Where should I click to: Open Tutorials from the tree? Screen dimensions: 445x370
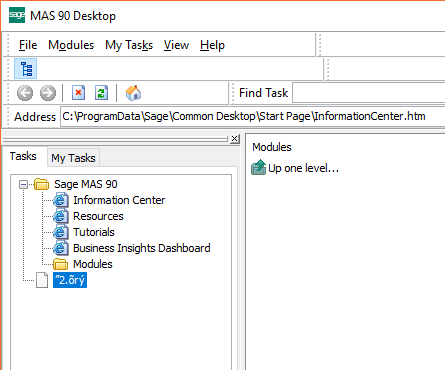(x=94, y=232)
